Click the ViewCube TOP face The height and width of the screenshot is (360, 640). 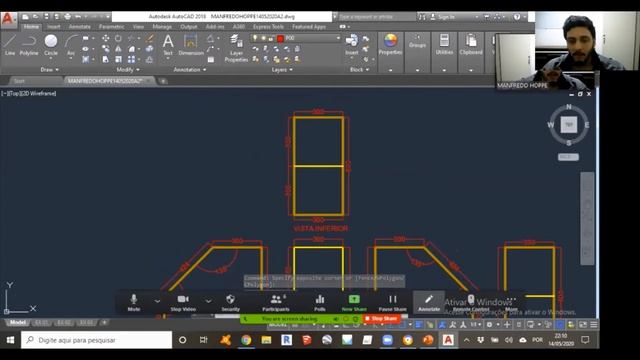pyautogui.click(x=569, y=124)
